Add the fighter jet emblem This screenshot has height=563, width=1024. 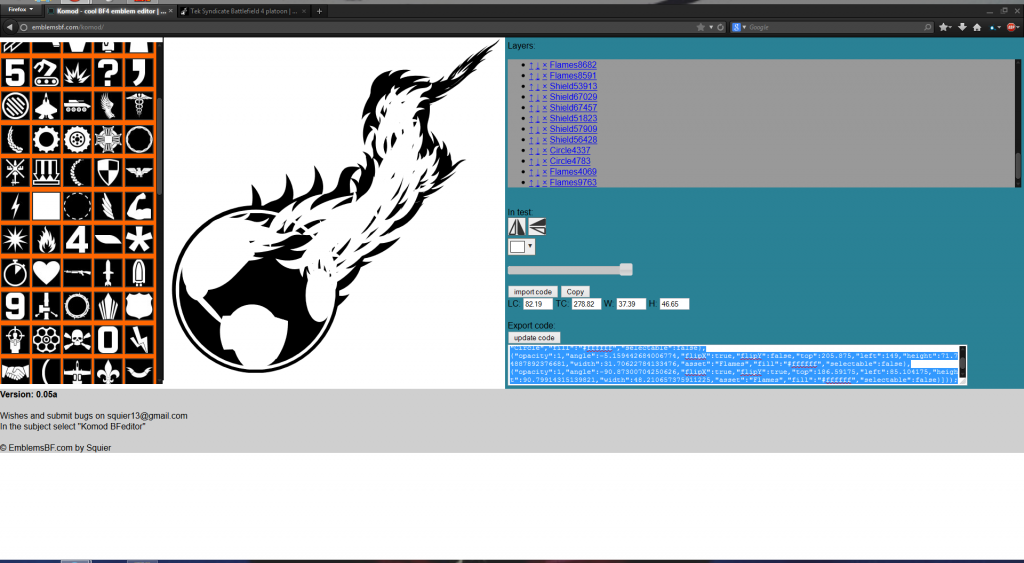(x=46, y=105)
